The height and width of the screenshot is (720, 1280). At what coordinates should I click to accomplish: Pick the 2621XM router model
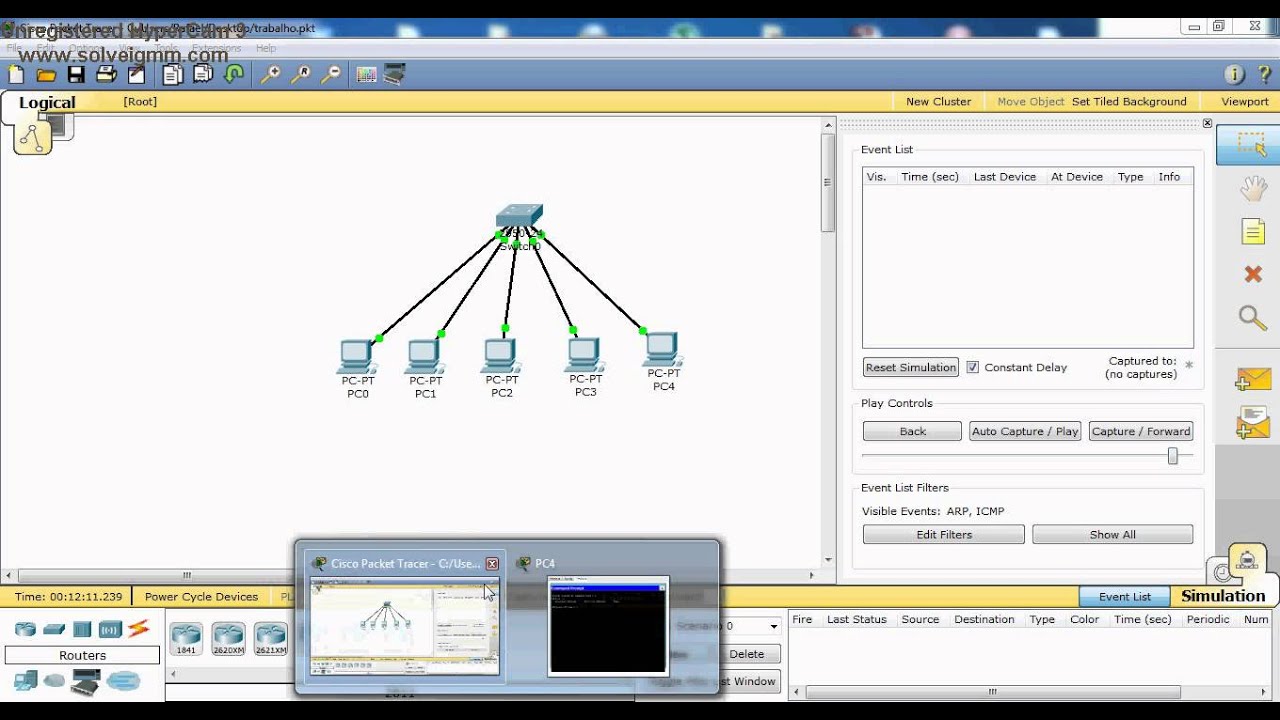point(270,638)
